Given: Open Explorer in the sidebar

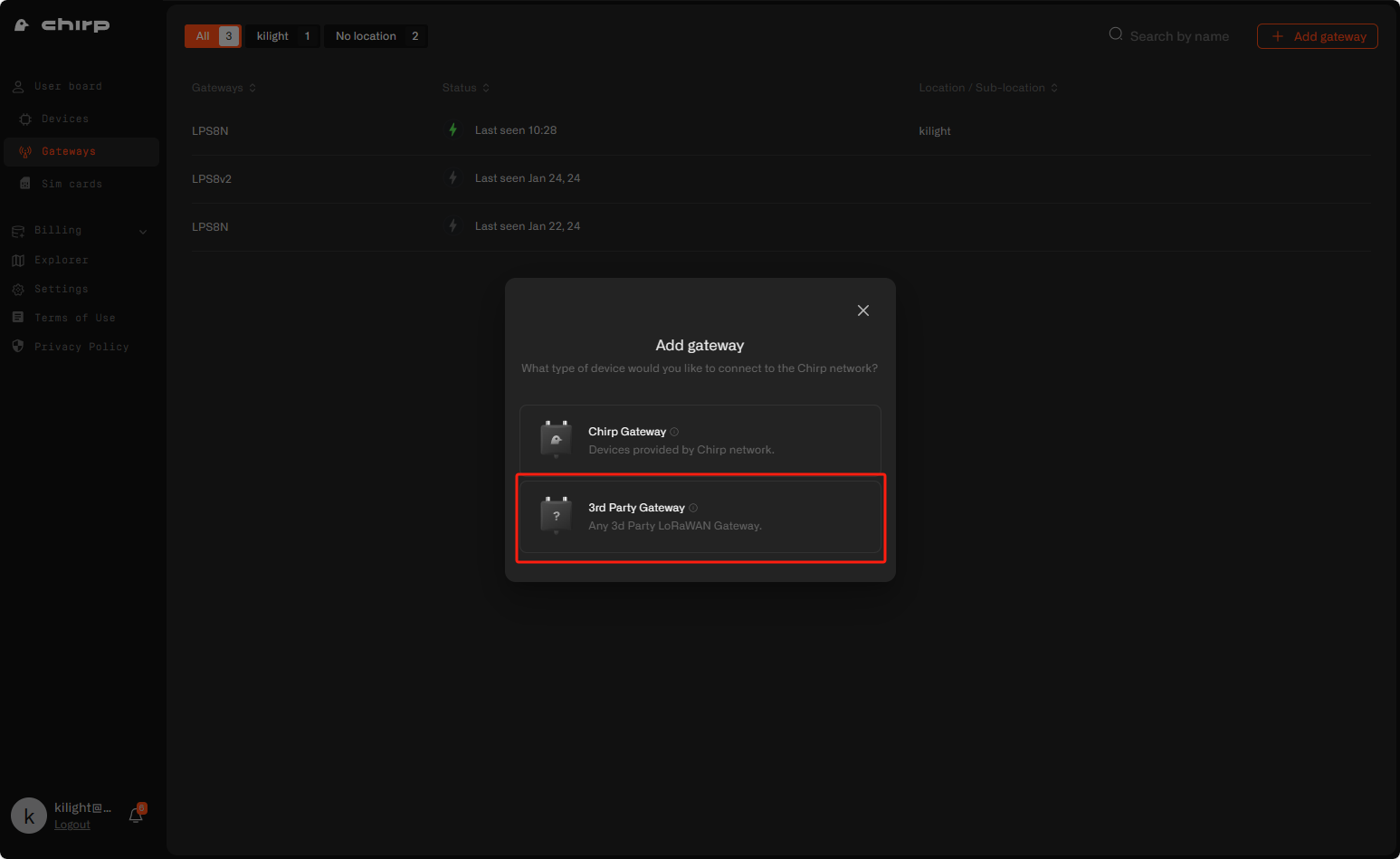Looking at the screenshot, I should 62,261.
